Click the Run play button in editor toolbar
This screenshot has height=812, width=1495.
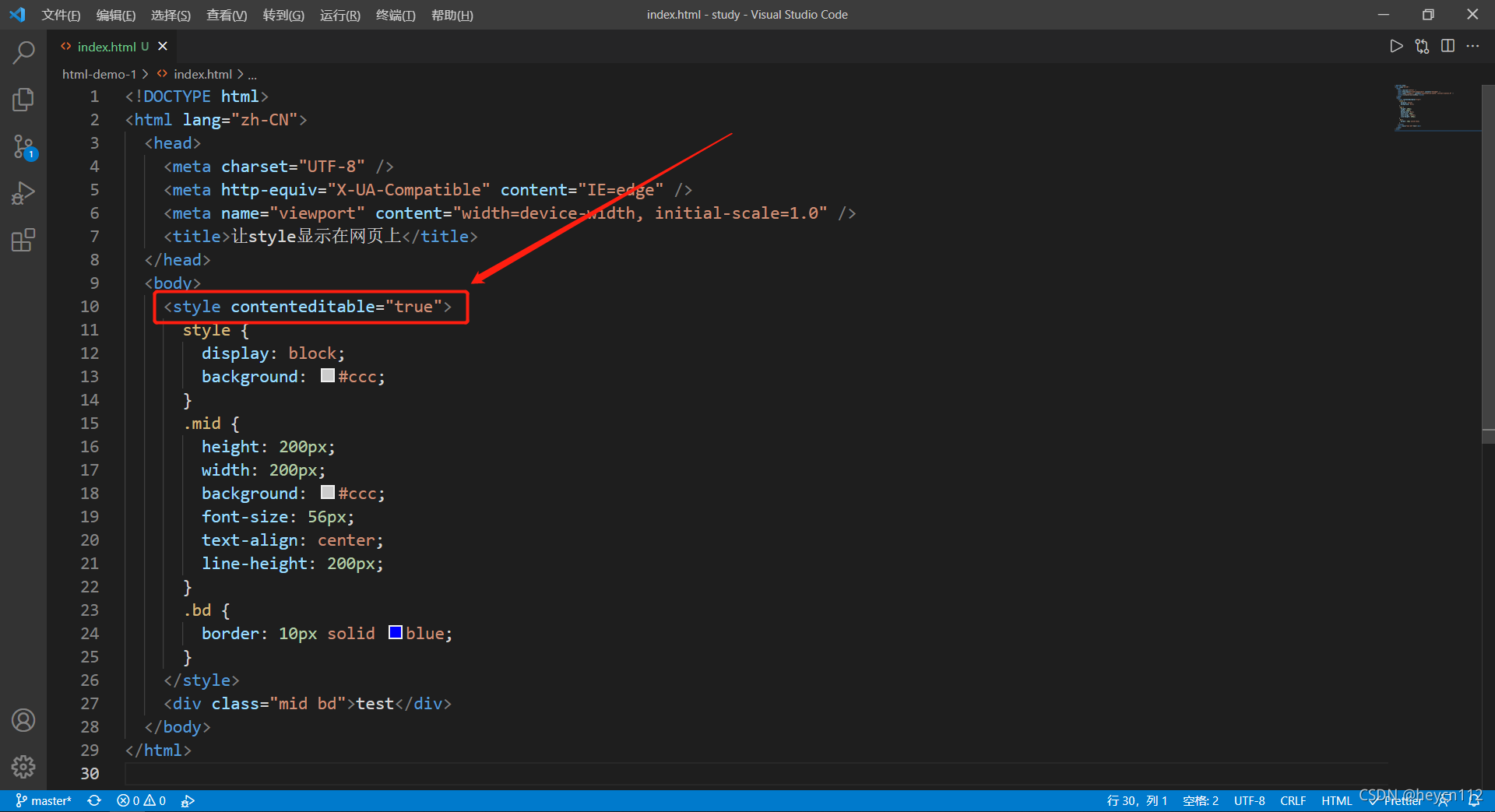1396,47
